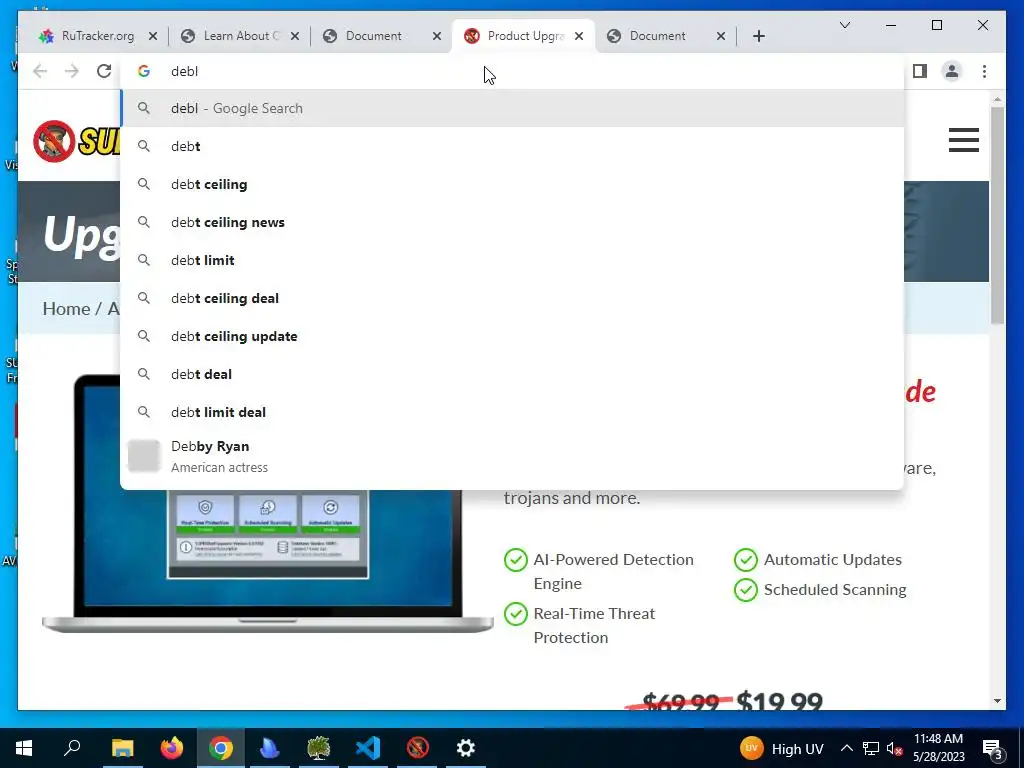Click the muted volume tray icon
Screen dimensions: 1024x768
click(894, 748)
